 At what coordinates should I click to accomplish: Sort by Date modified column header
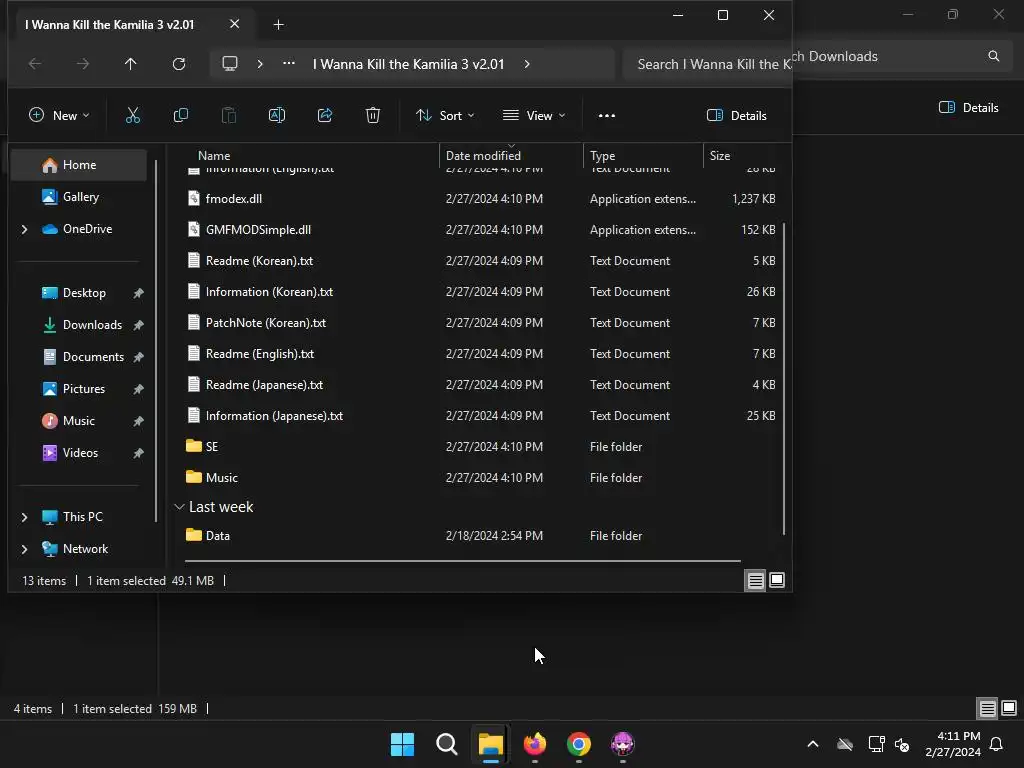point(511,155)
